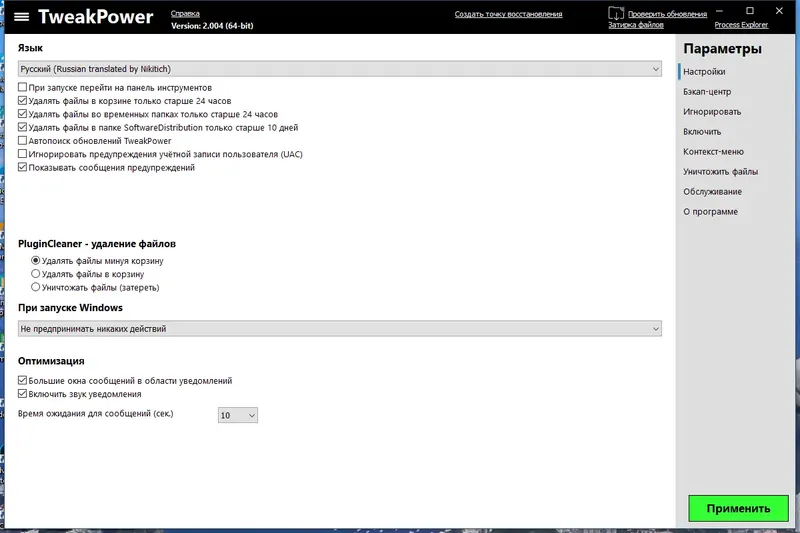Viewport: 800px width, 533px height.
Task: Open Включить section in sidebar
Action: [x=702, y=132]
